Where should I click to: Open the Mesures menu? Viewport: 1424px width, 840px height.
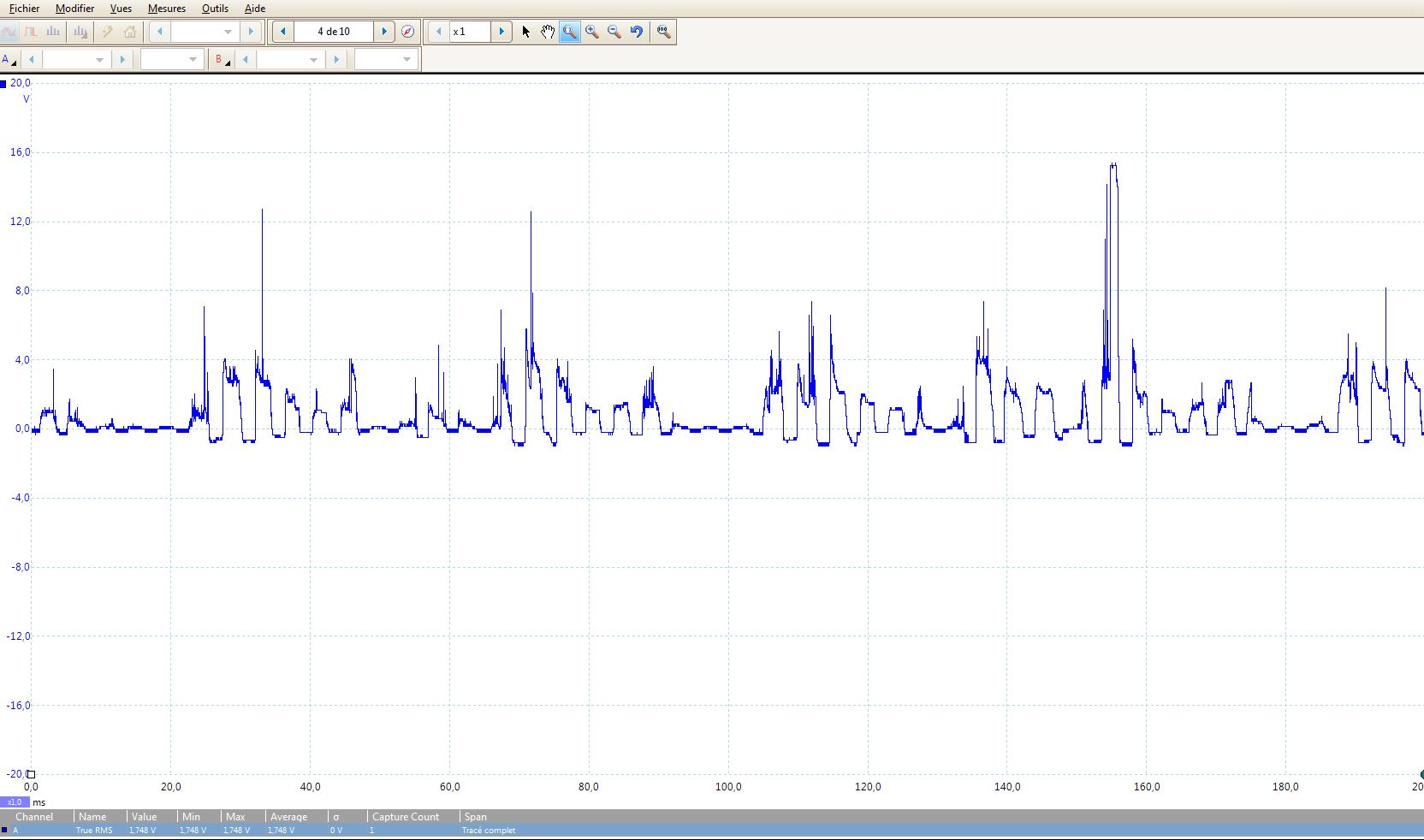click(x=166, y=9)
